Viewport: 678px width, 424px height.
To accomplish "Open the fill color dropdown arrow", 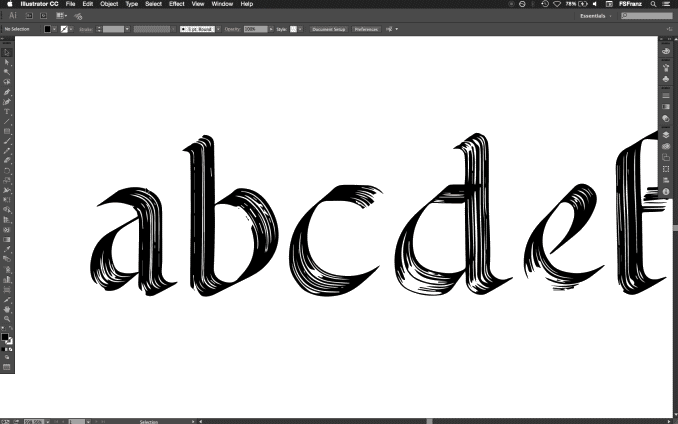I will [x=54, y=29].
